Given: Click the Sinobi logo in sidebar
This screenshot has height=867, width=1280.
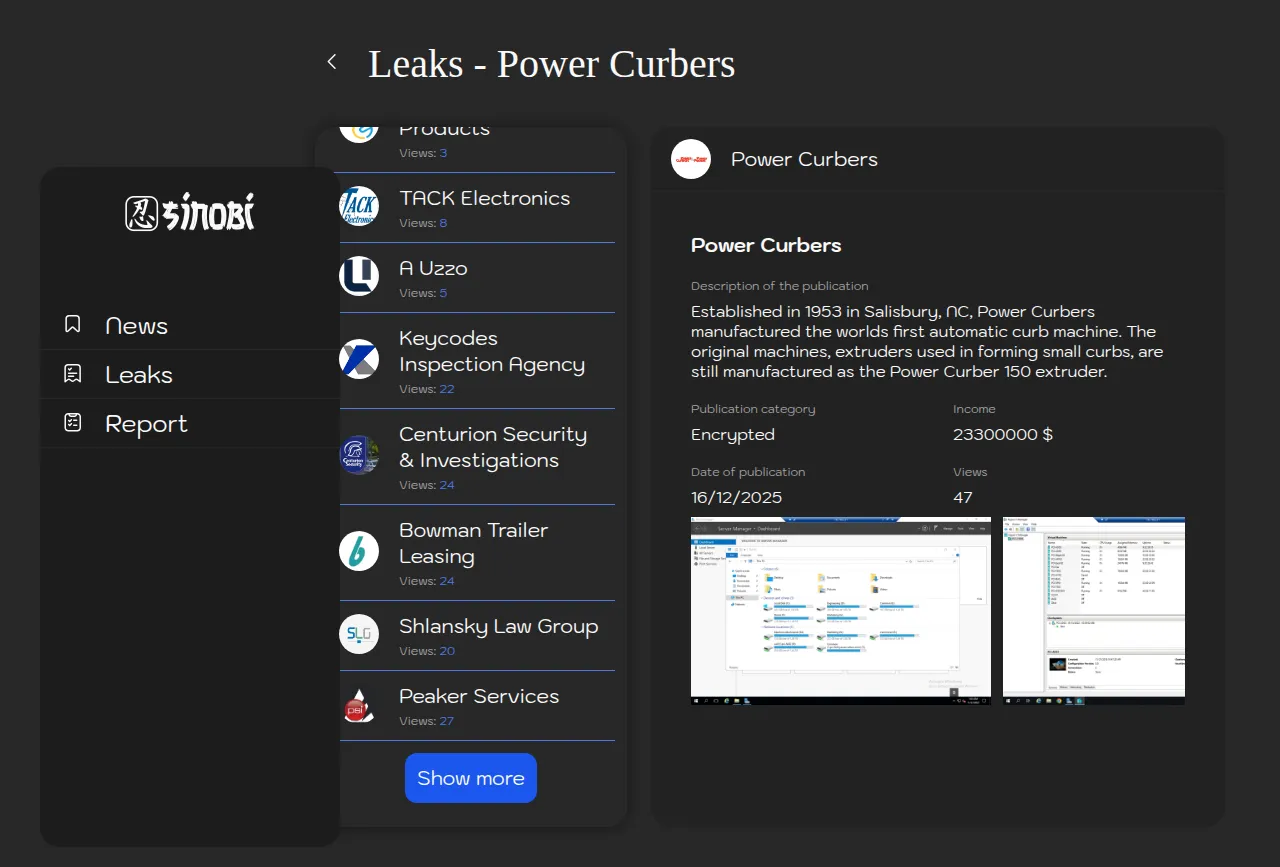Looking at the screenshot, I should [190, 213].
